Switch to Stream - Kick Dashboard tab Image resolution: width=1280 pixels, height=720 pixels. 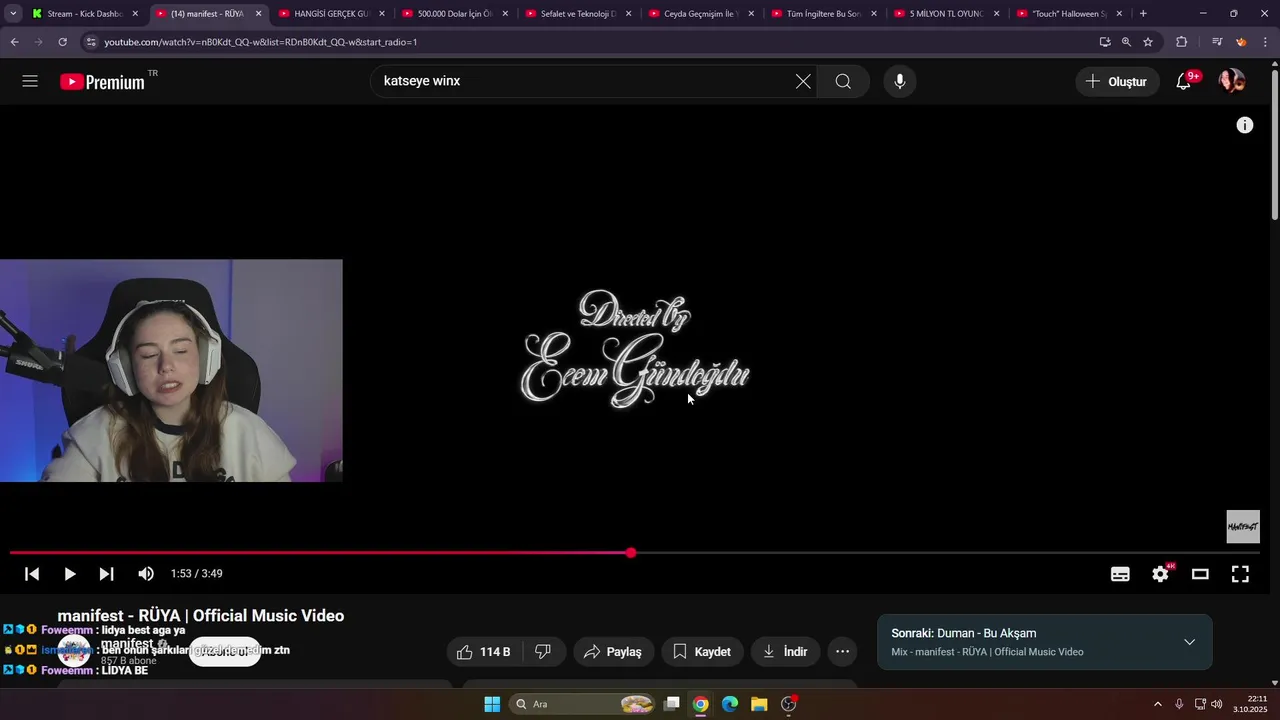coord(85,14)
